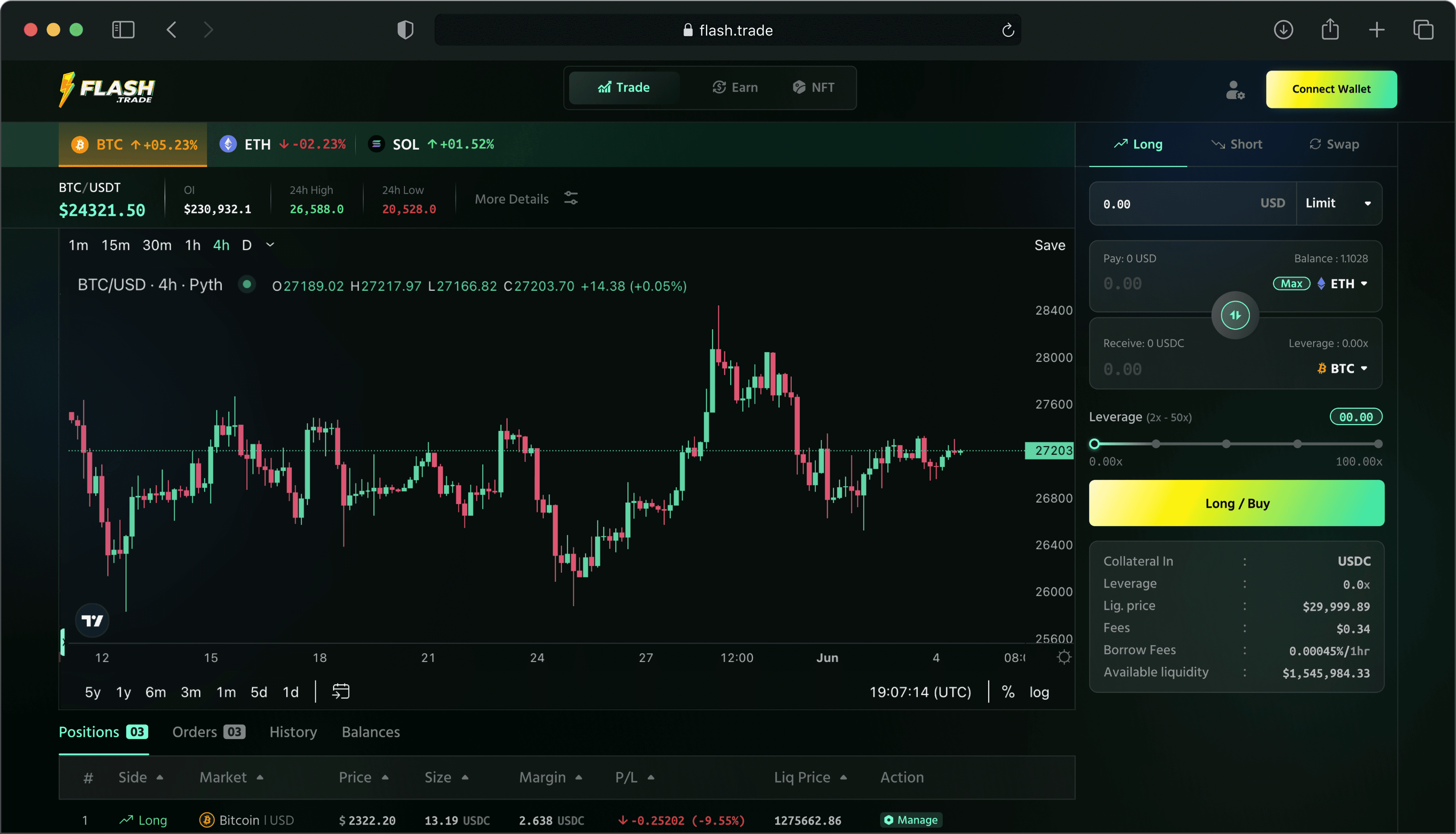Image resolution: width=1456 pixels, height=834 pixels.
Task: Select the BTC market ticker
Action: point(133,144)
